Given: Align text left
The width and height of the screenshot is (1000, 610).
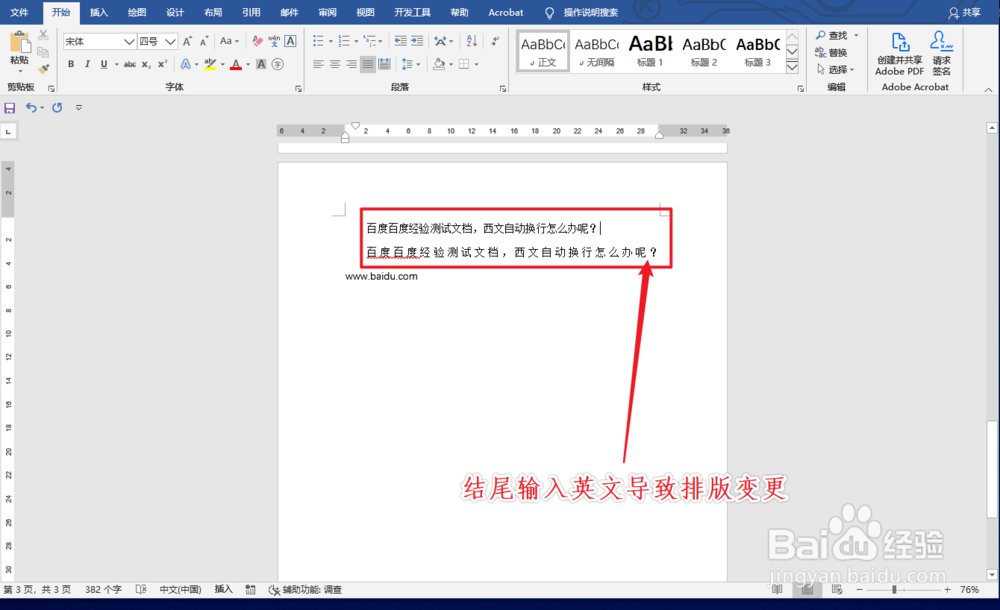Looking at the screenshot, I should [x=318, y=64].
